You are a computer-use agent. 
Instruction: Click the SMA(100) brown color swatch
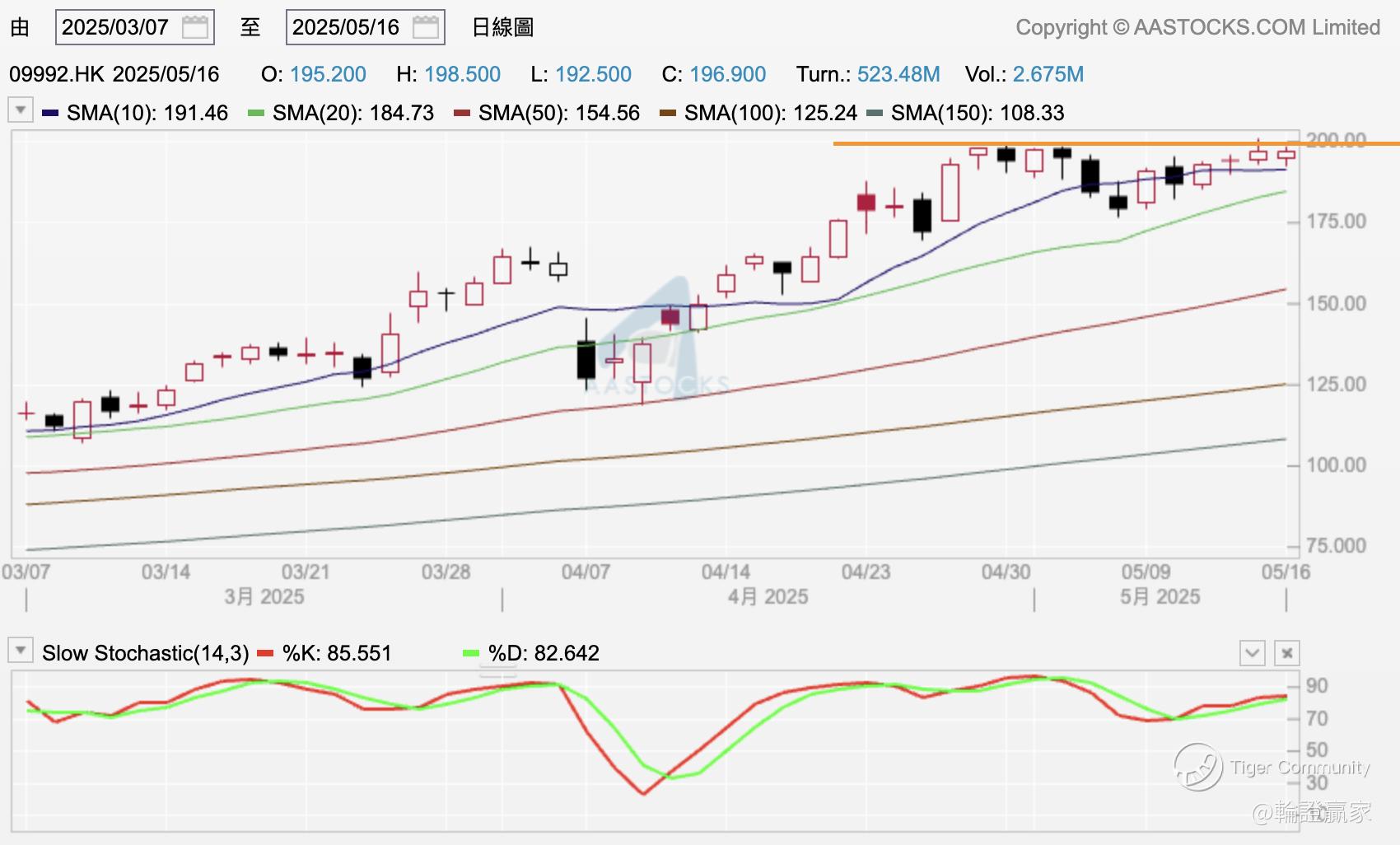[x=668, y=113]
